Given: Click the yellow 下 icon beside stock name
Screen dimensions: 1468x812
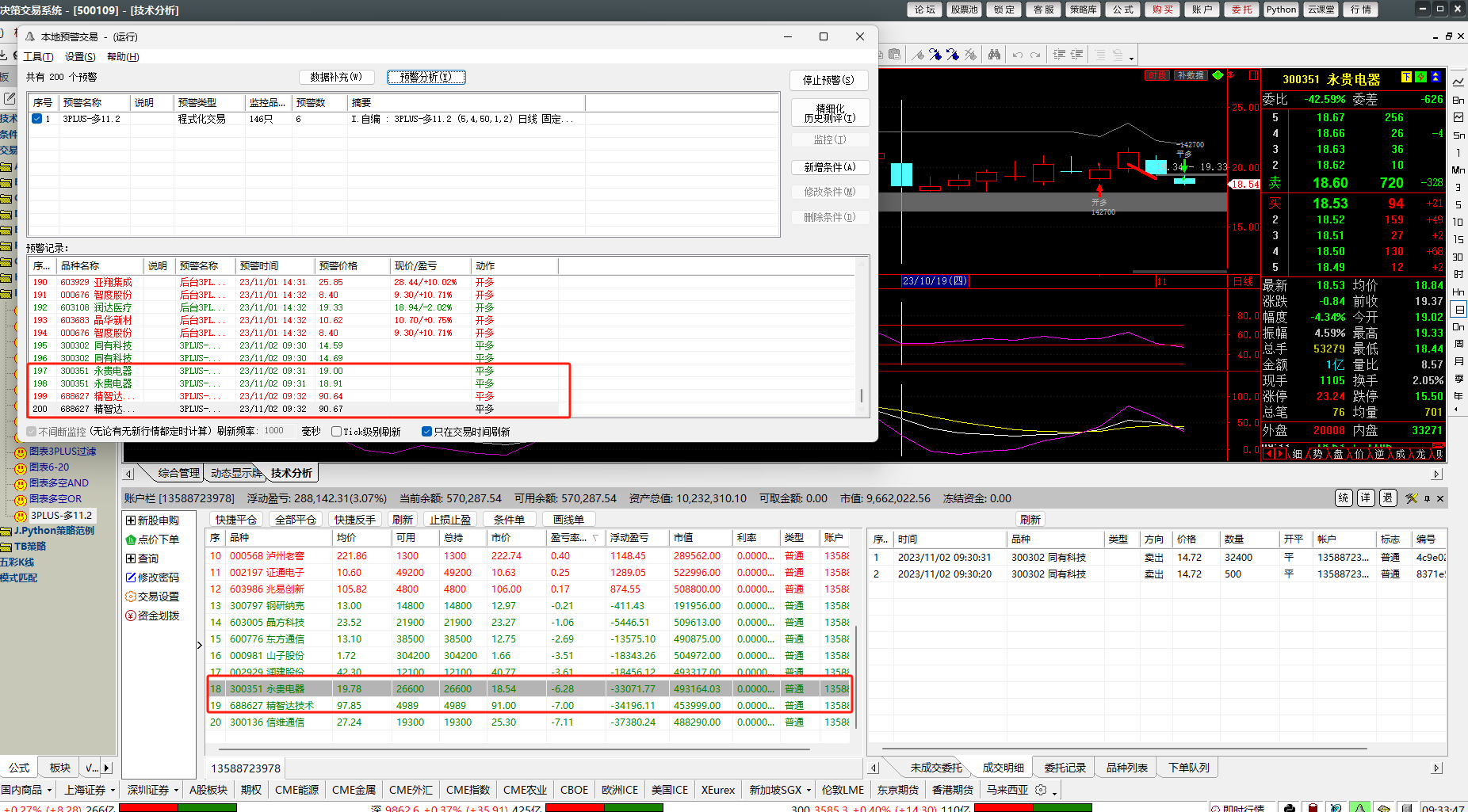Looking at the screenshot, I should tap(1406, 77).
